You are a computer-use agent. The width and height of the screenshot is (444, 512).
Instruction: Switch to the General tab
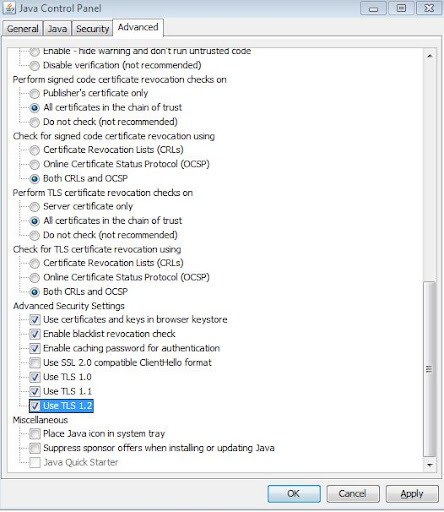tap(23, 29)
